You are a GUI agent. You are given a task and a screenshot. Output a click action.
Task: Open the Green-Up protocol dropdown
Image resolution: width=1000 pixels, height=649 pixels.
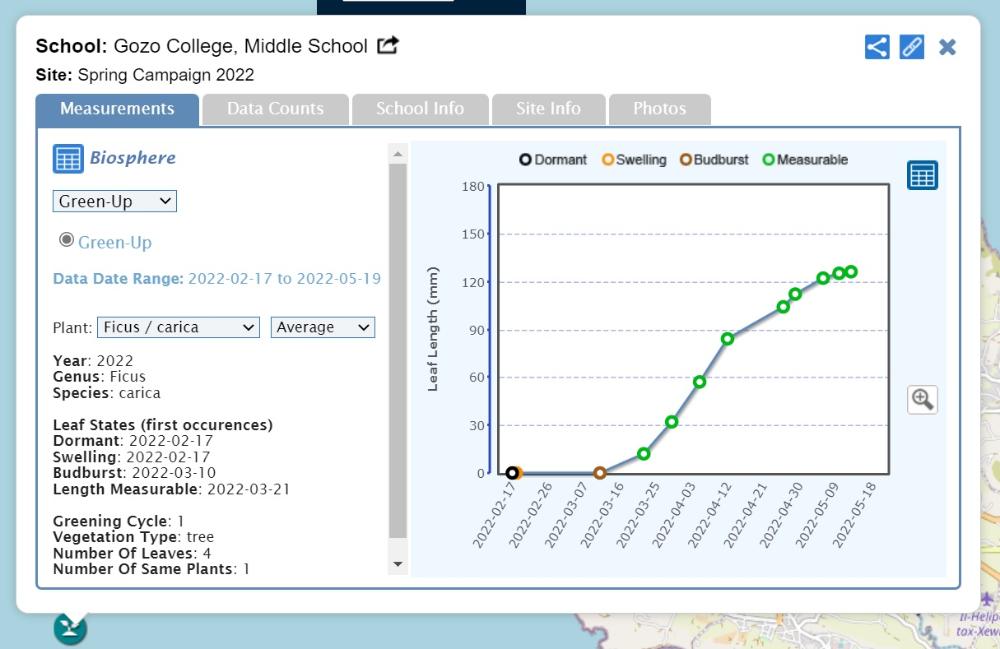115,201
